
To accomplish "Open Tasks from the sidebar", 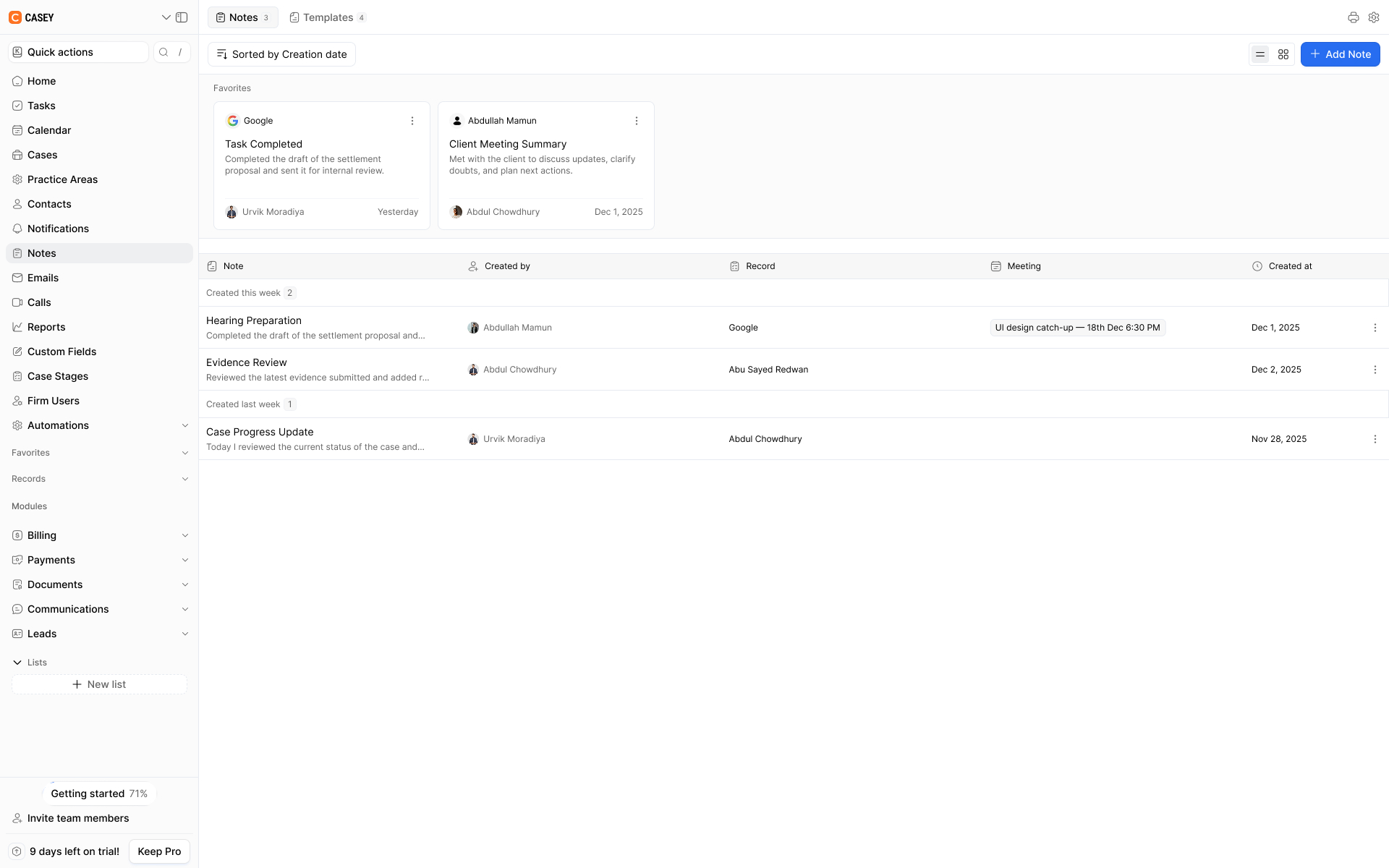I will (x=99, y=106).
